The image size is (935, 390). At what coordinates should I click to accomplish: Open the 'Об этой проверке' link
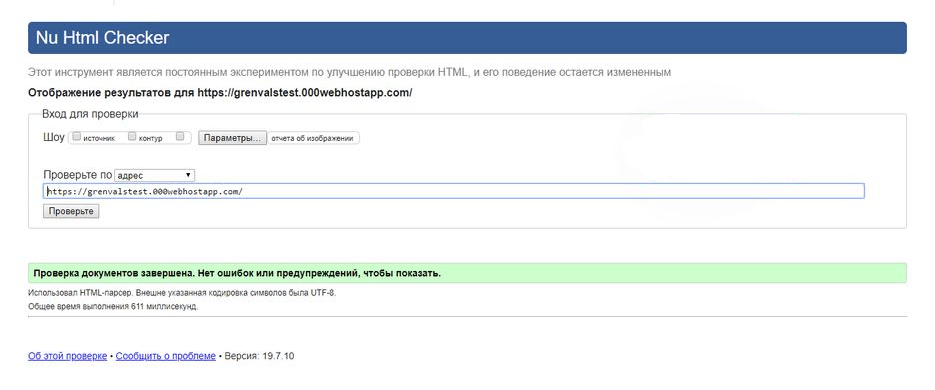(x=67, y=356)
